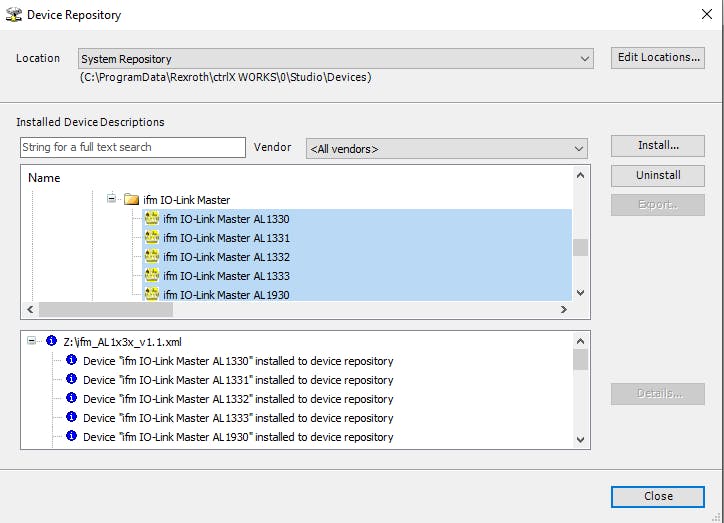Collapse the ifm IO-Link Master tree node

pos(111,199)
